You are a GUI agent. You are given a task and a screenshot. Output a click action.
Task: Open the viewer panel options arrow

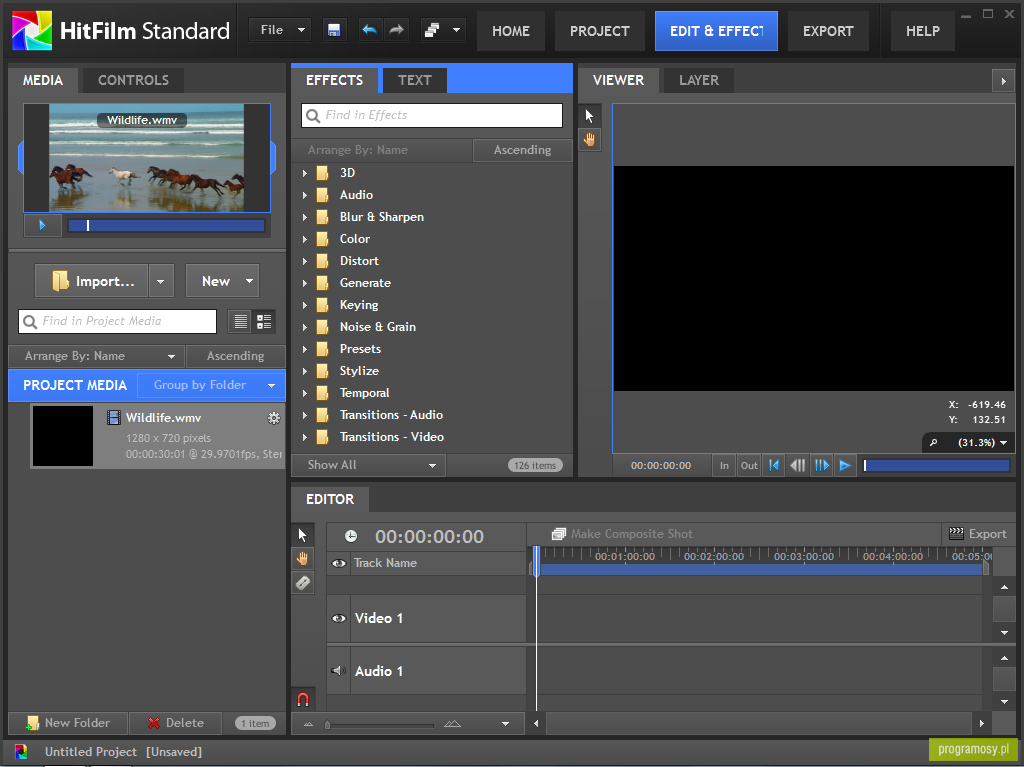tap(1003, 81)
